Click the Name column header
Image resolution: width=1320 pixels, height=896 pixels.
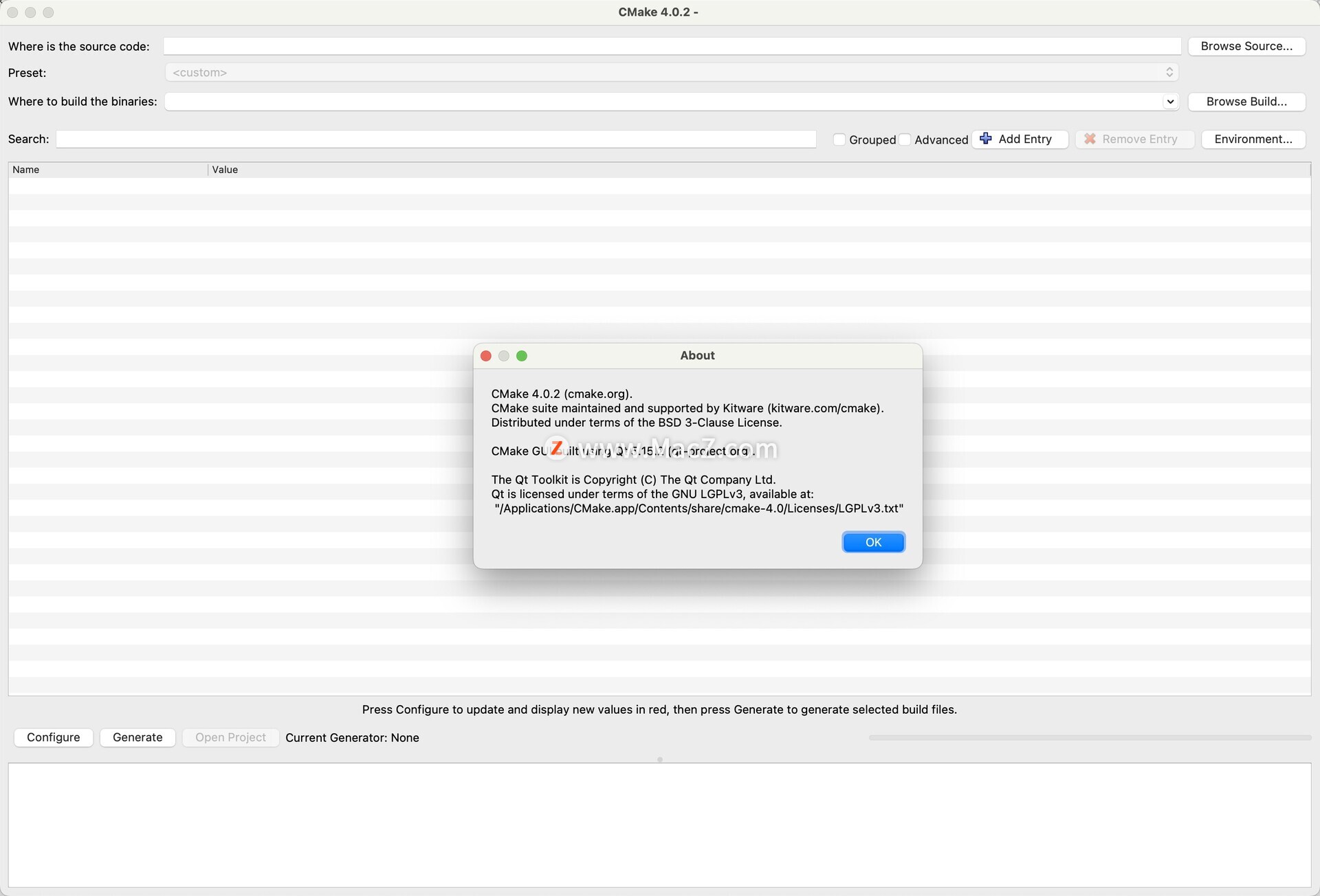click(x=108, y=170)
